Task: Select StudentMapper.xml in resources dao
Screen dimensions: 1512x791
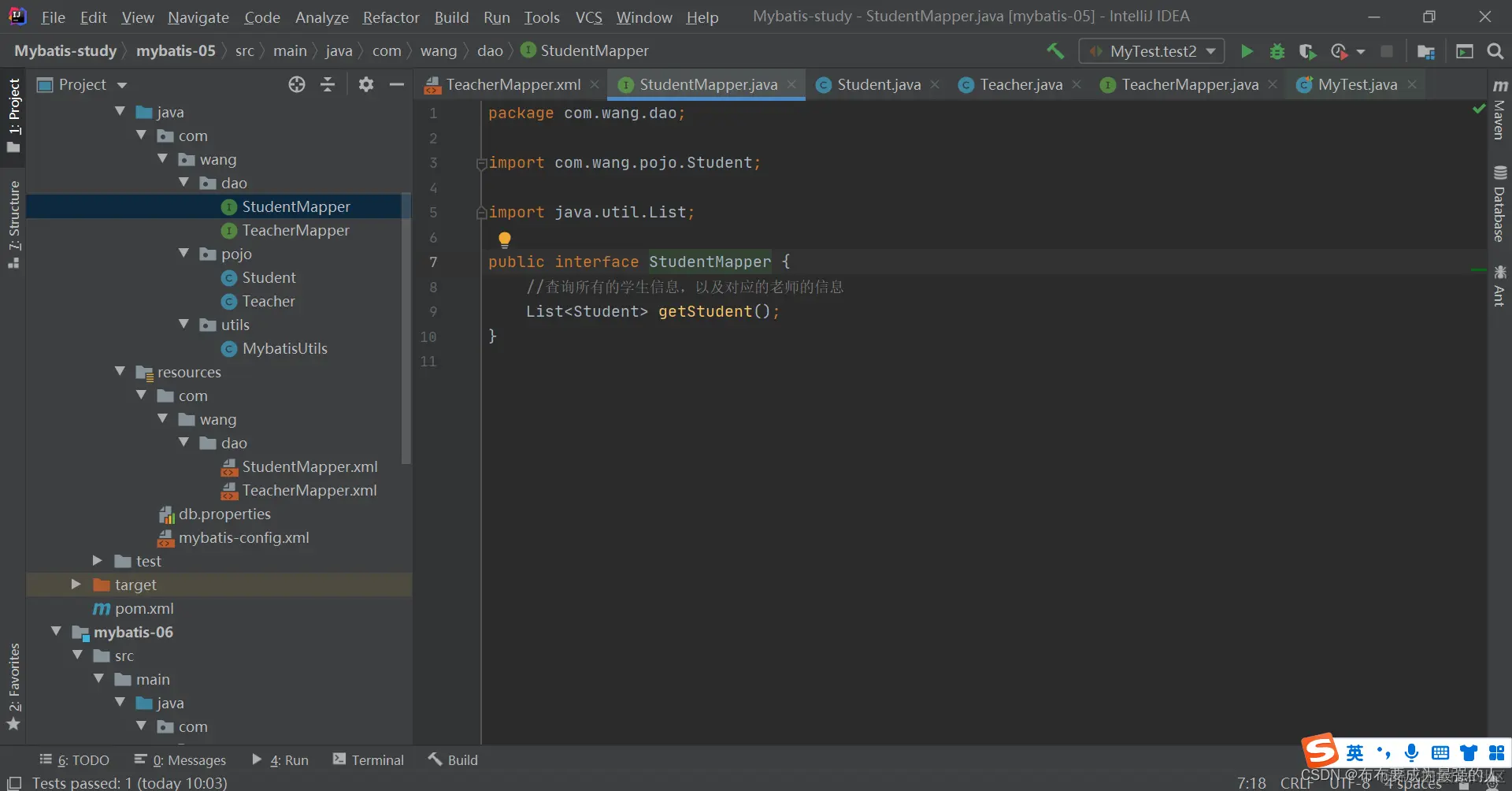Action: (x=309, y=466)
